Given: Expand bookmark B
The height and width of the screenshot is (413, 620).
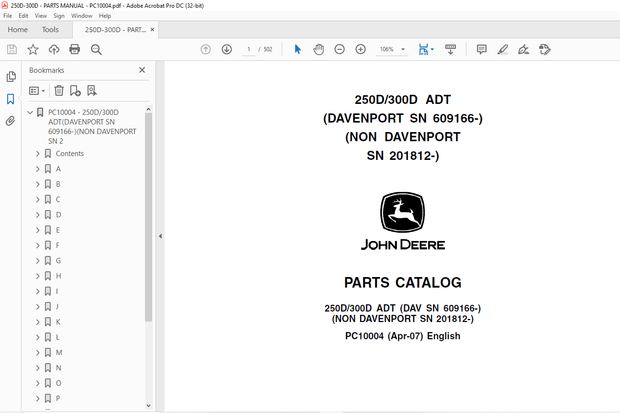Looking at the screenshot, I should [38, 184].
